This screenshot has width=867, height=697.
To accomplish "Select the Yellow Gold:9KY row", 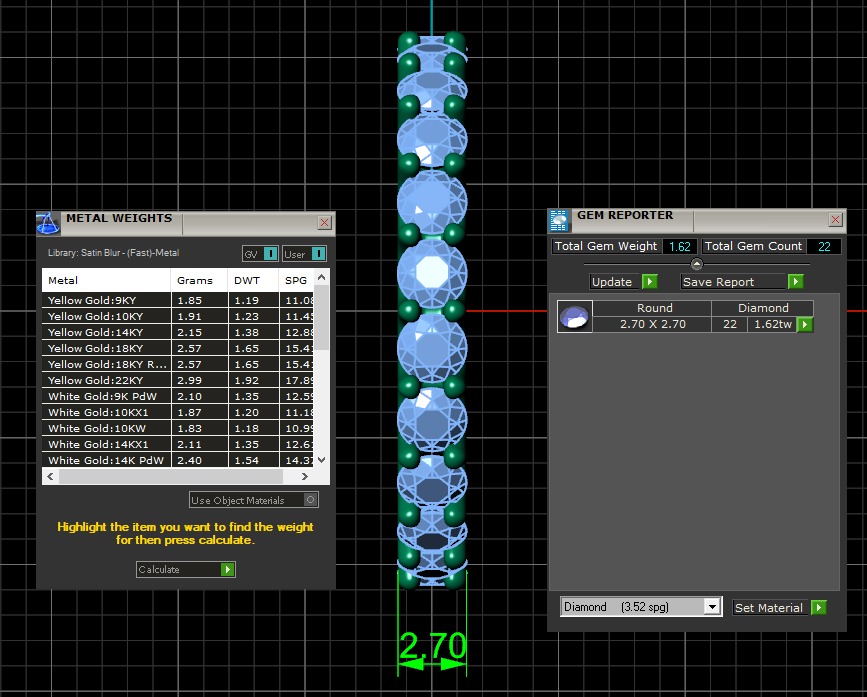I will 178,300.
